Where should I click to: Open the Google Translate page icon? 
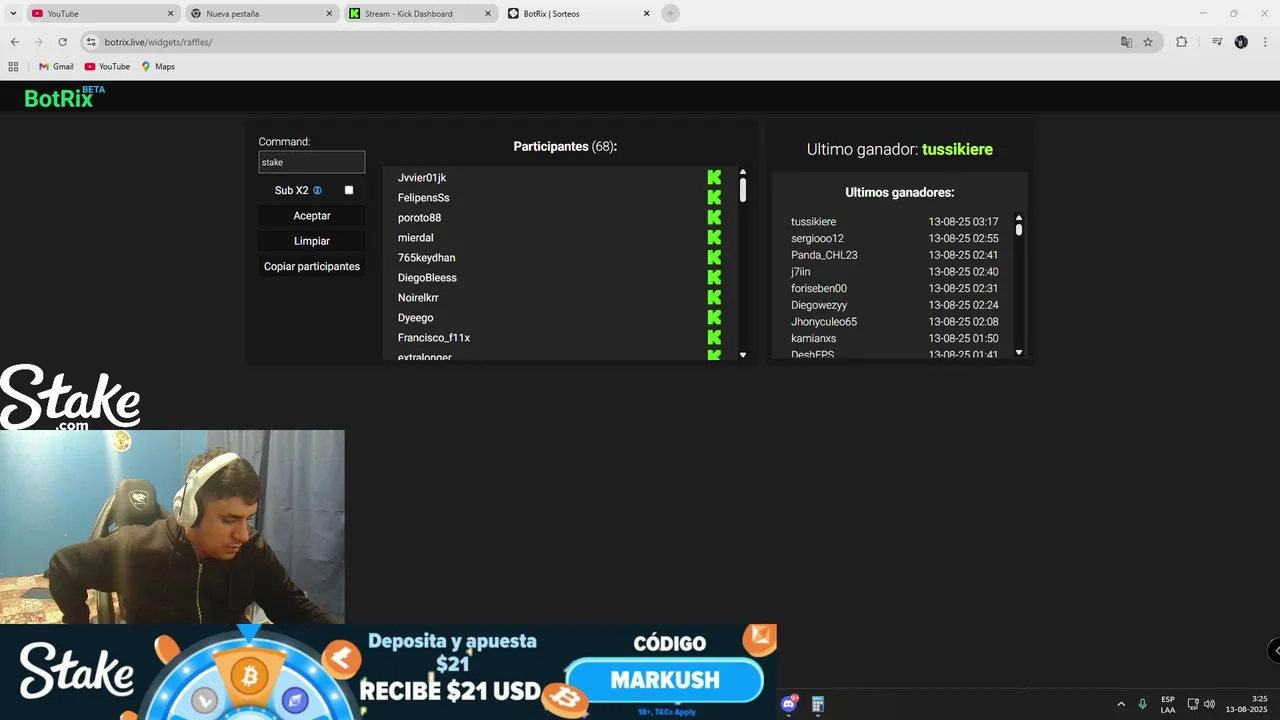tap(1126, 42)
